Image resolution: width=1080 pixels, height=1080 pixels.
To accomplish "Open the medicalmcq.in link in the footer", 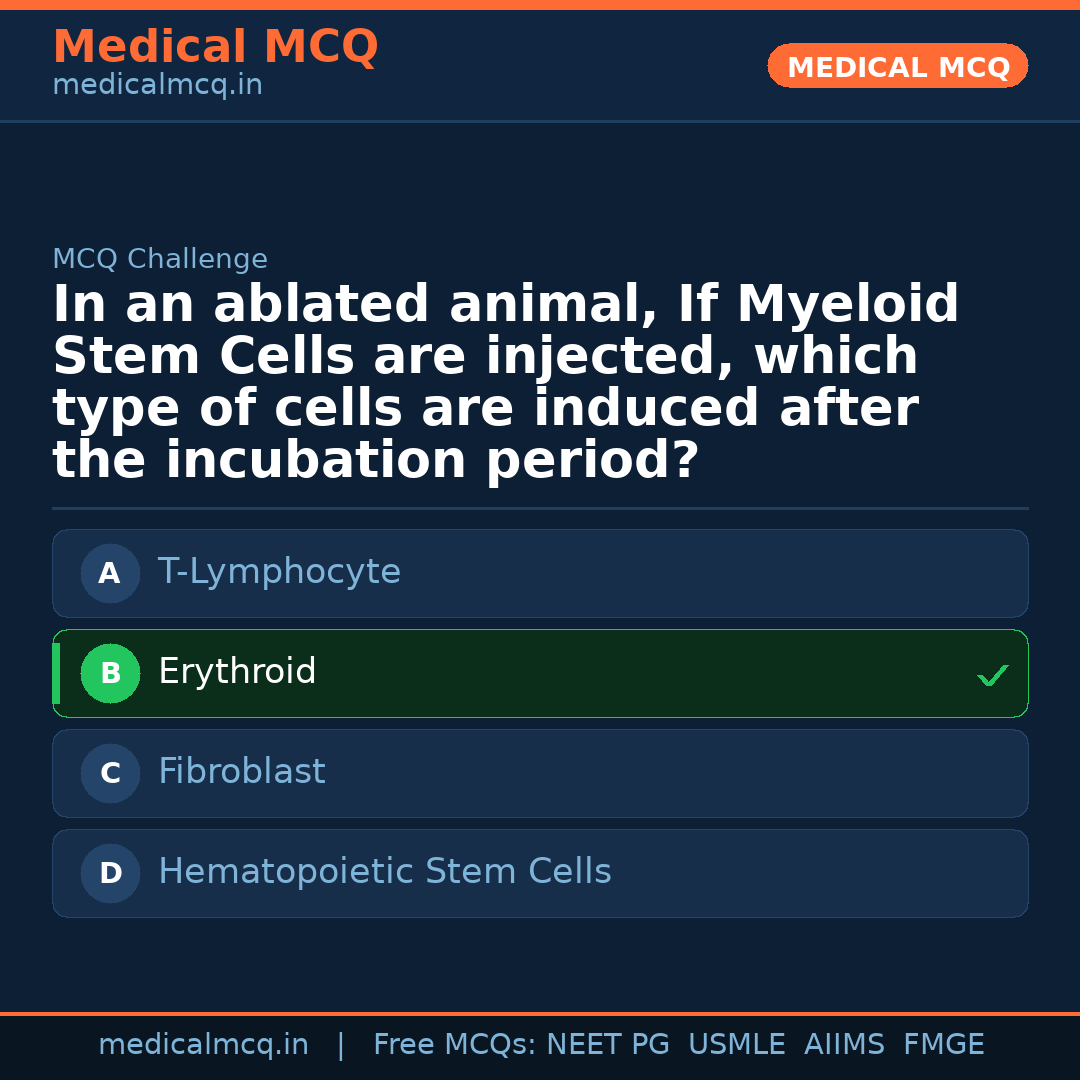I will (x=203, y=1045).
